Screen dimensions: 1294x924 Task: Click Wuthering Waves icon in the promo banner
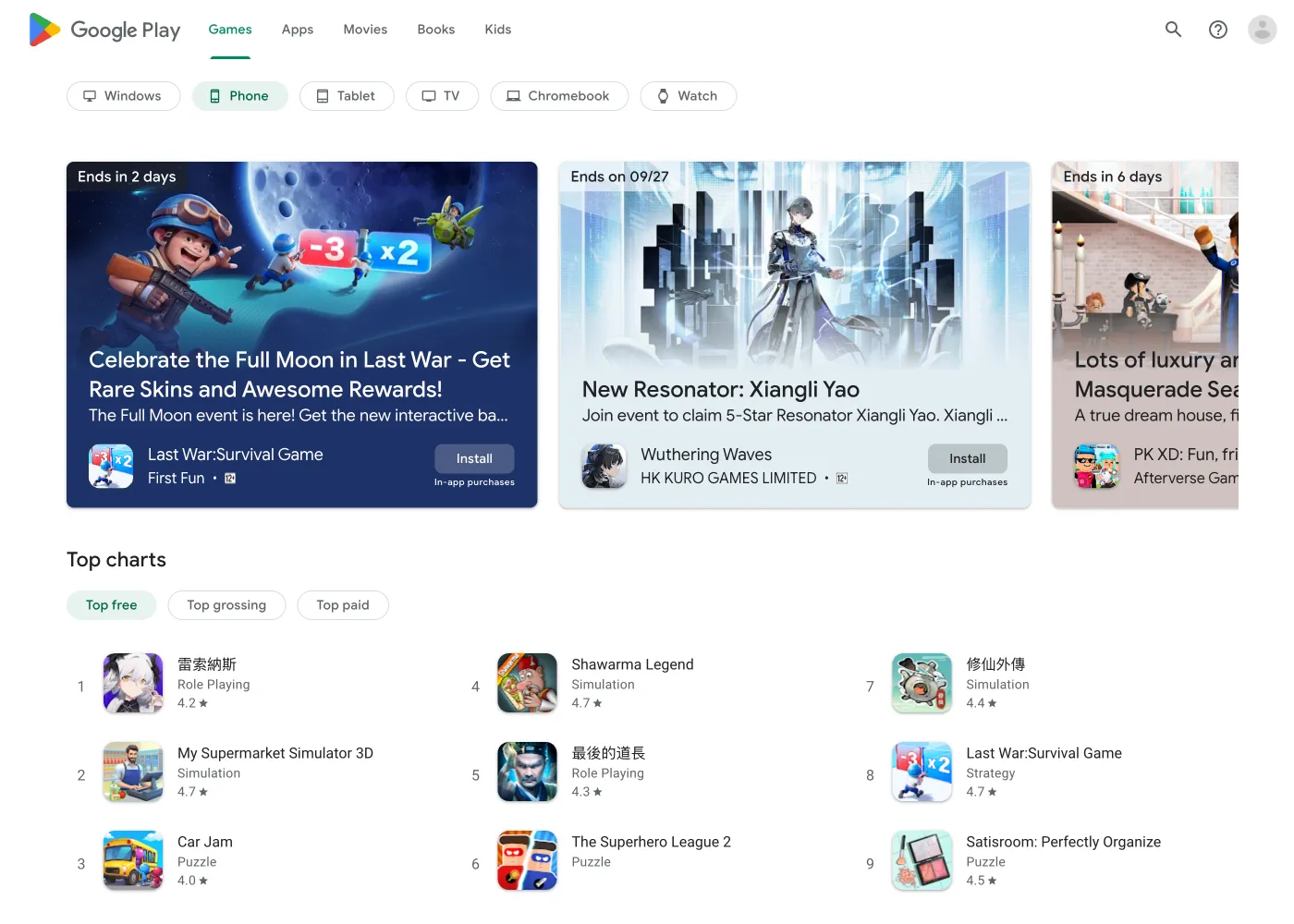[x=604, y=466]
